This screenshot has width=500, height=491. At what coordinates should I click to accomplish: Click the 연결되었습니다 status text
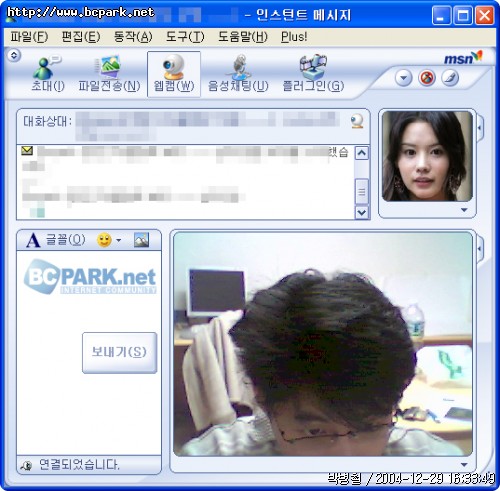click(79, 465)
